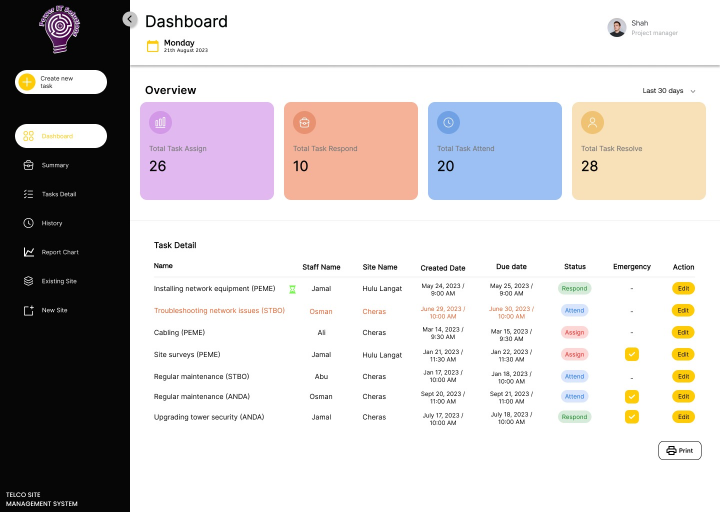Image resolution: width=720 pixels, height=512 pixels.
Task: Click Assign status of Cabling (PEME)
Action: coord(574,332)
